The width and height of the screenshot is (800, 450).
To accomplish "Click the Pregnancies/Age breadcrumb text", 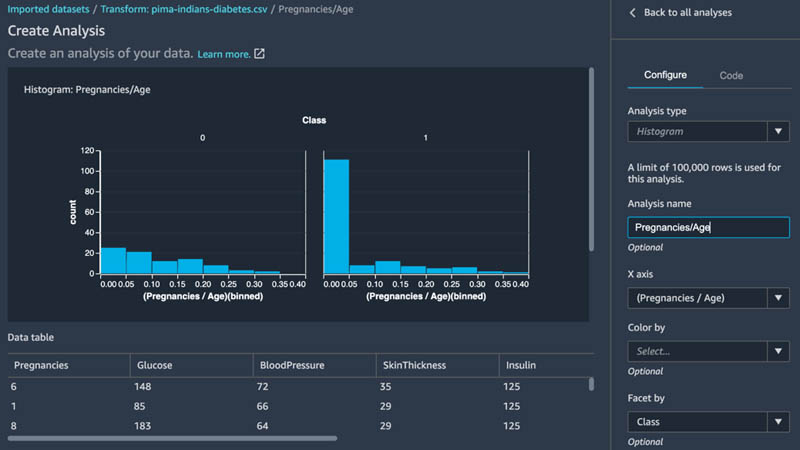I will click(x=315, y=9).
